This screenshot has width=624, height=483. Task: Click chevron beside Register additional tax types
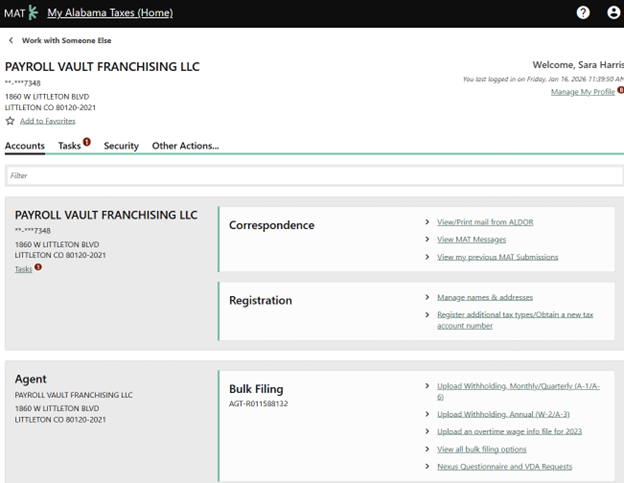point(427,315)
